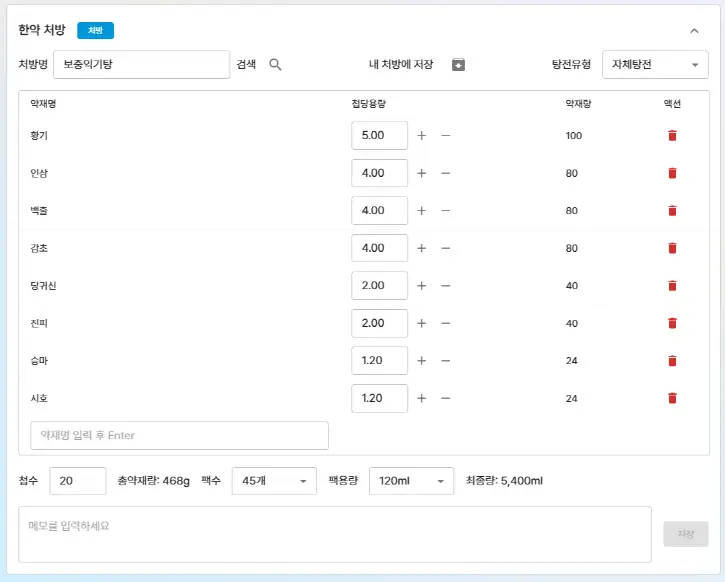725x582 pixels.
Task: Increase 당귀신 dosage with plus button
Action: pos(421,286)
